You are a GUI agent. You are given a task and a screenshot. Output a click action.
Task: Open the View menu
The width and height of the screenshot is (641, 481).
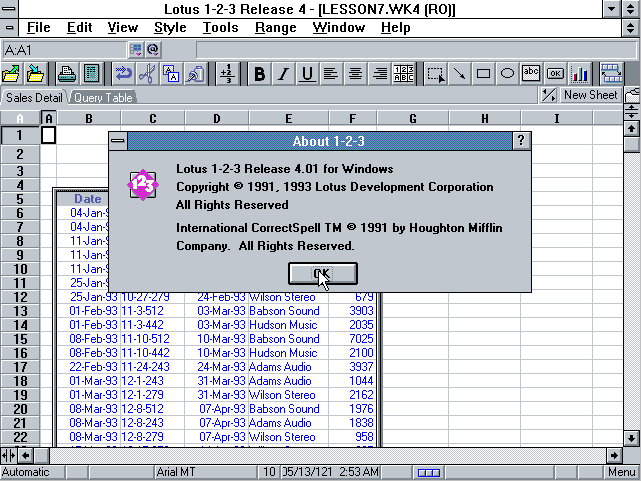coord(123,28)
